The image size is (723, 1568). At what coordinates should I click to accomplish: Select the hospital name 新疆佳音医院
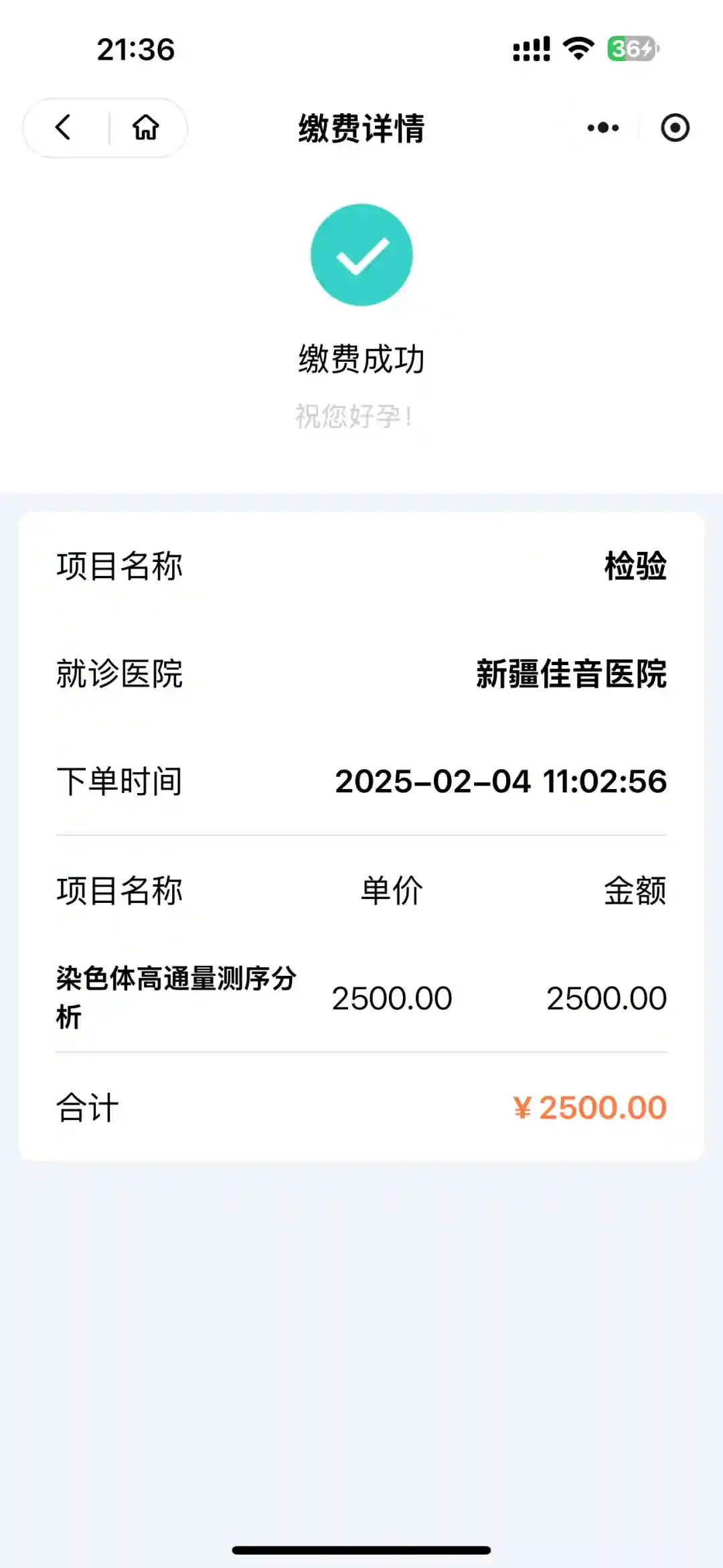click(571, 674)
